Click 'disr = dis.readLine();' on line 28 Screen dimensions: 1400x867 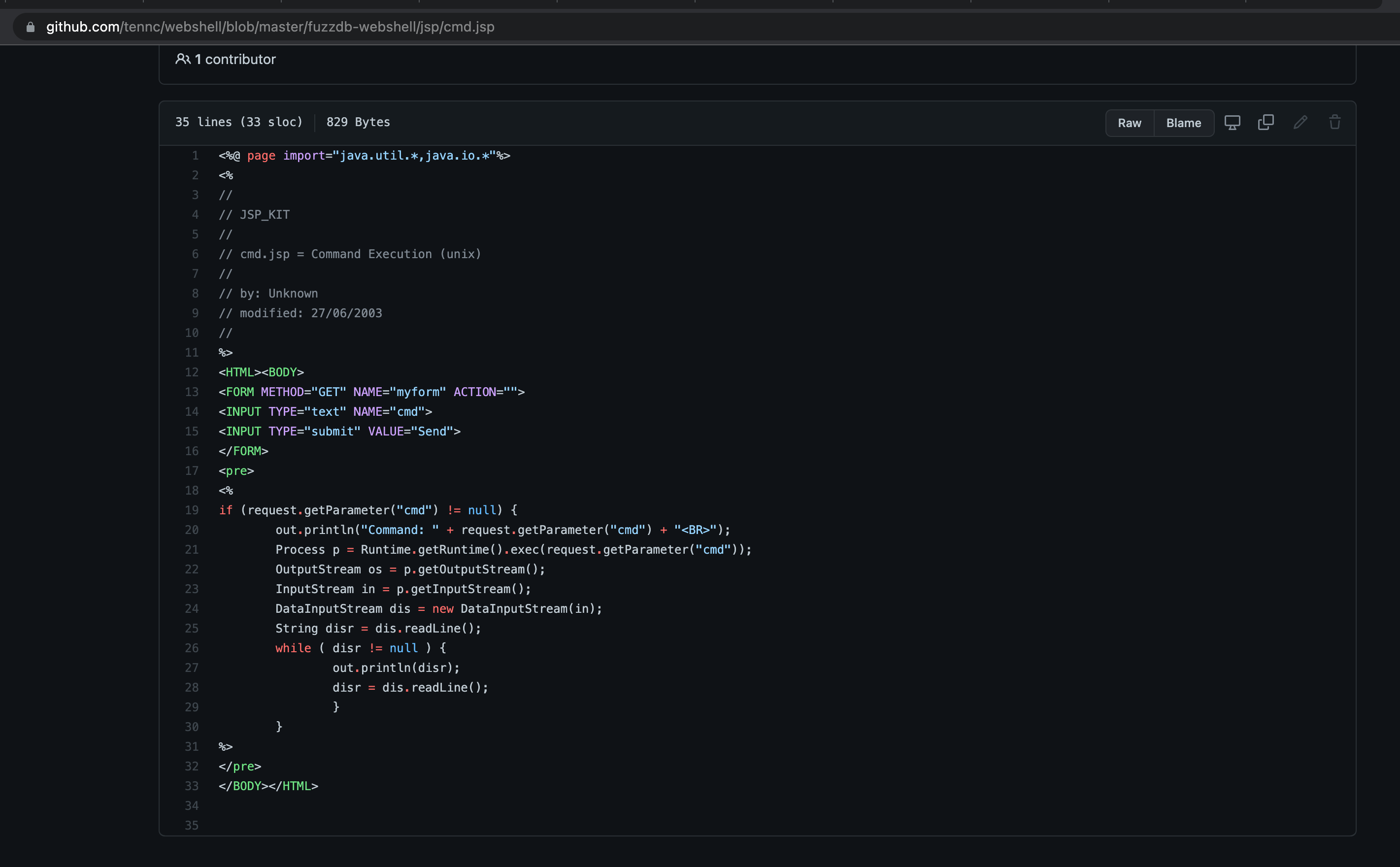point(410,688)
